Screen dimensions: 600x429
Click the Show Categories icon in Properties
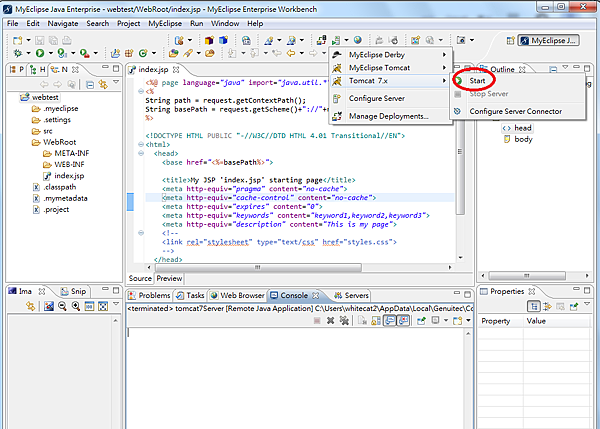(x=534, y=306)
